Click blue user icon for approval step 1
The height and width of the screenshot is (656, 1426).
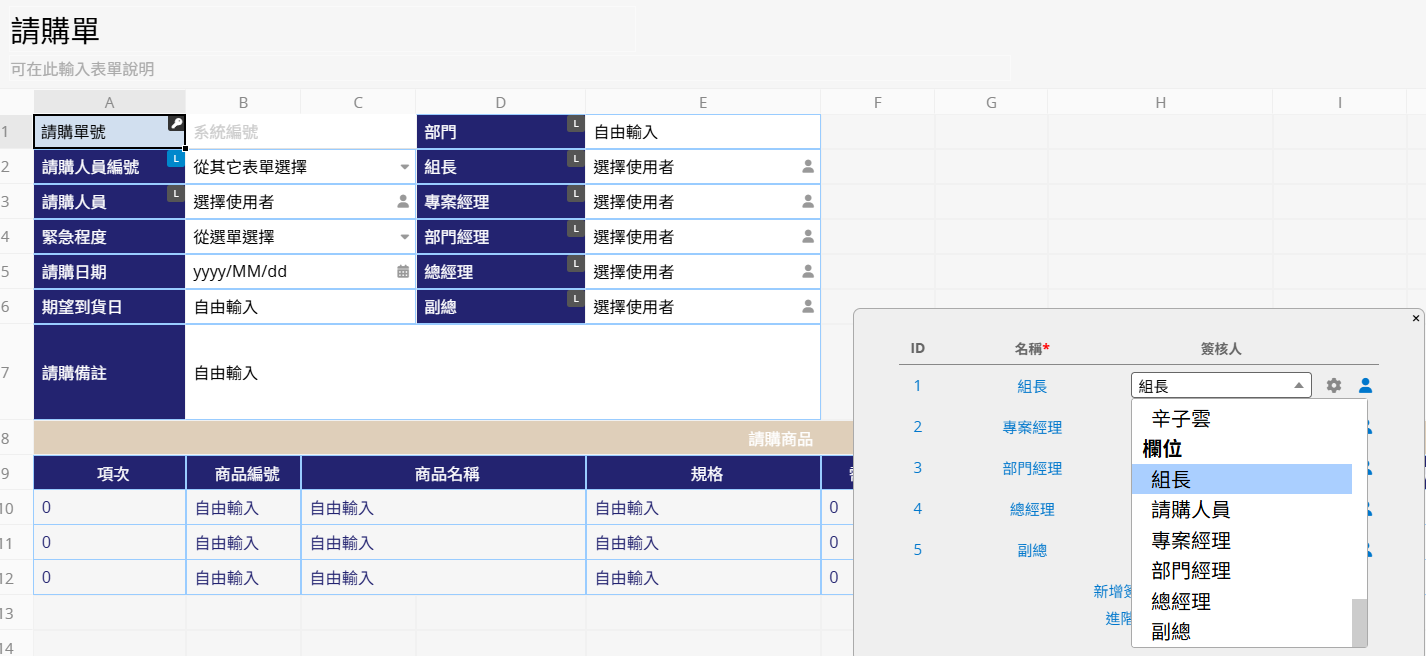point(1365,385)
